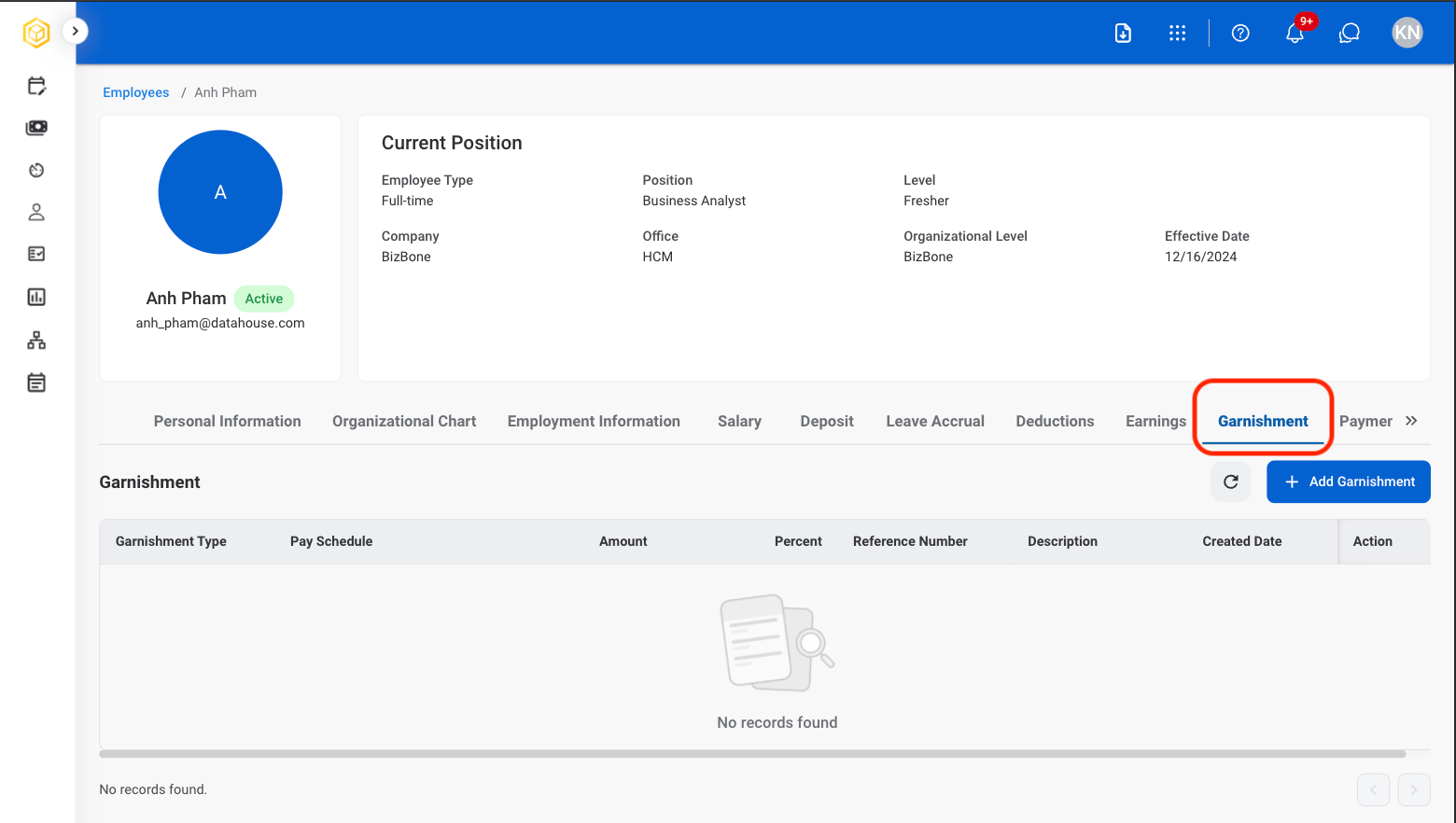The image size is (1456, 823).
Task: Go to previous page of records
Action: point(1374,789)
